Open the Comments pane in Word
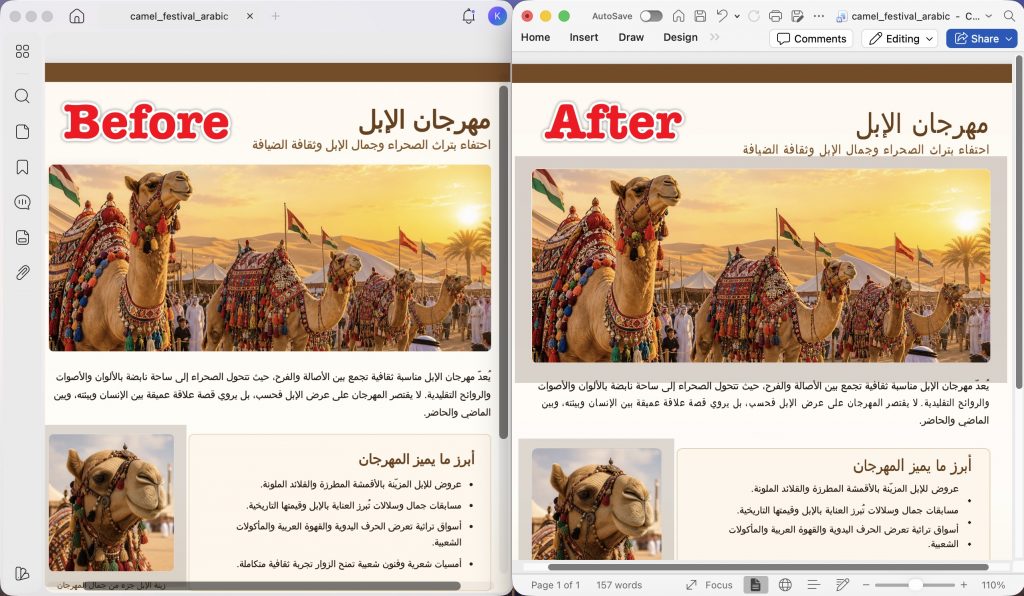This screenshot has width=1024, height=596. 812,39
